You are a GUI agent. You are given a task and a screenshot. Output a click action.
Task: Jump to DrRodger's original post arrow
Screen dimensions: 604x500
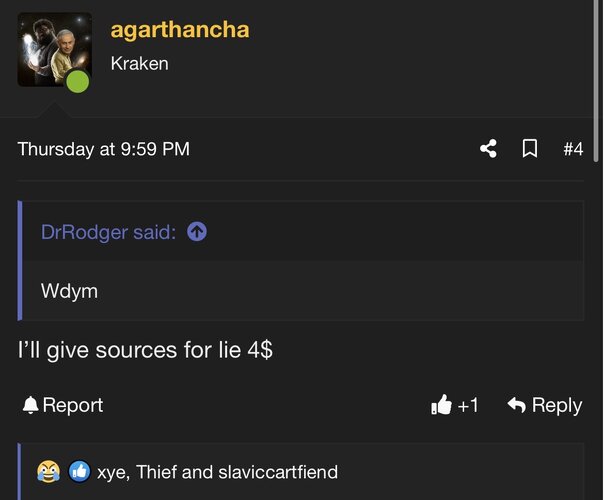tap(197, 232)
